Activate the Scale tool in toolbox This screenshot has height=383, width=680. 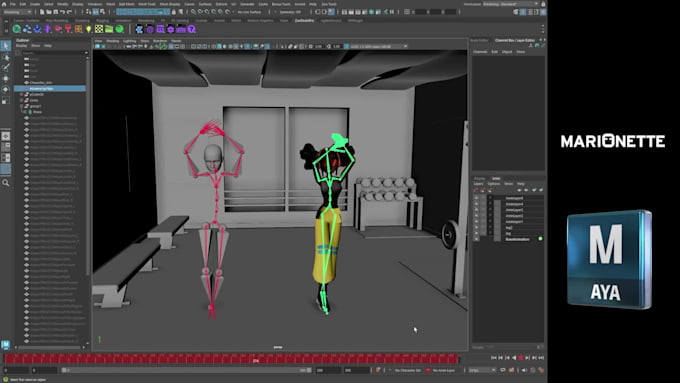[x=6, y=100]
